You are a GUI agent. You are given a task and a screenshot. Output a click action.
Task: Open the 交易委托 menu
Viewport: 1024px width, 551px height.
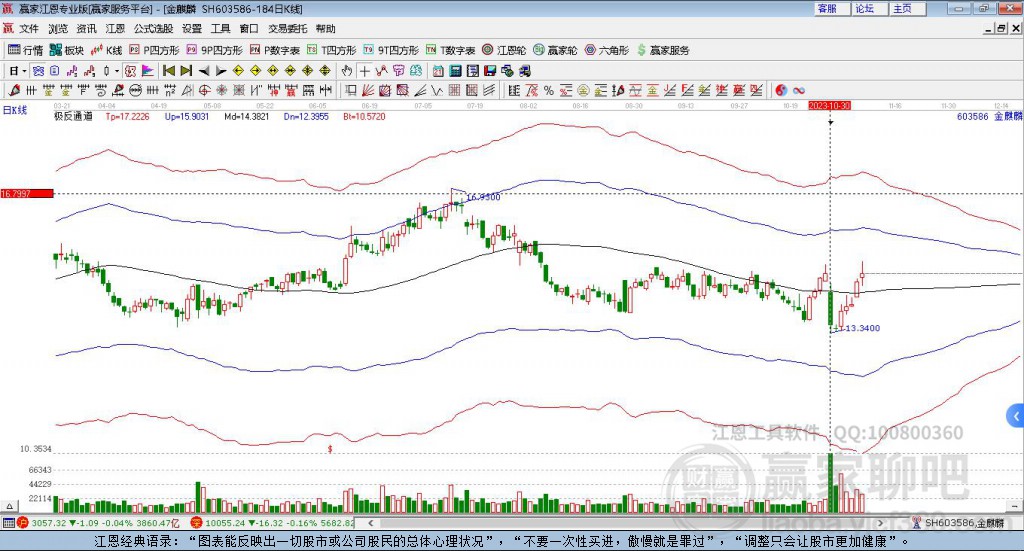pos(287,29)
